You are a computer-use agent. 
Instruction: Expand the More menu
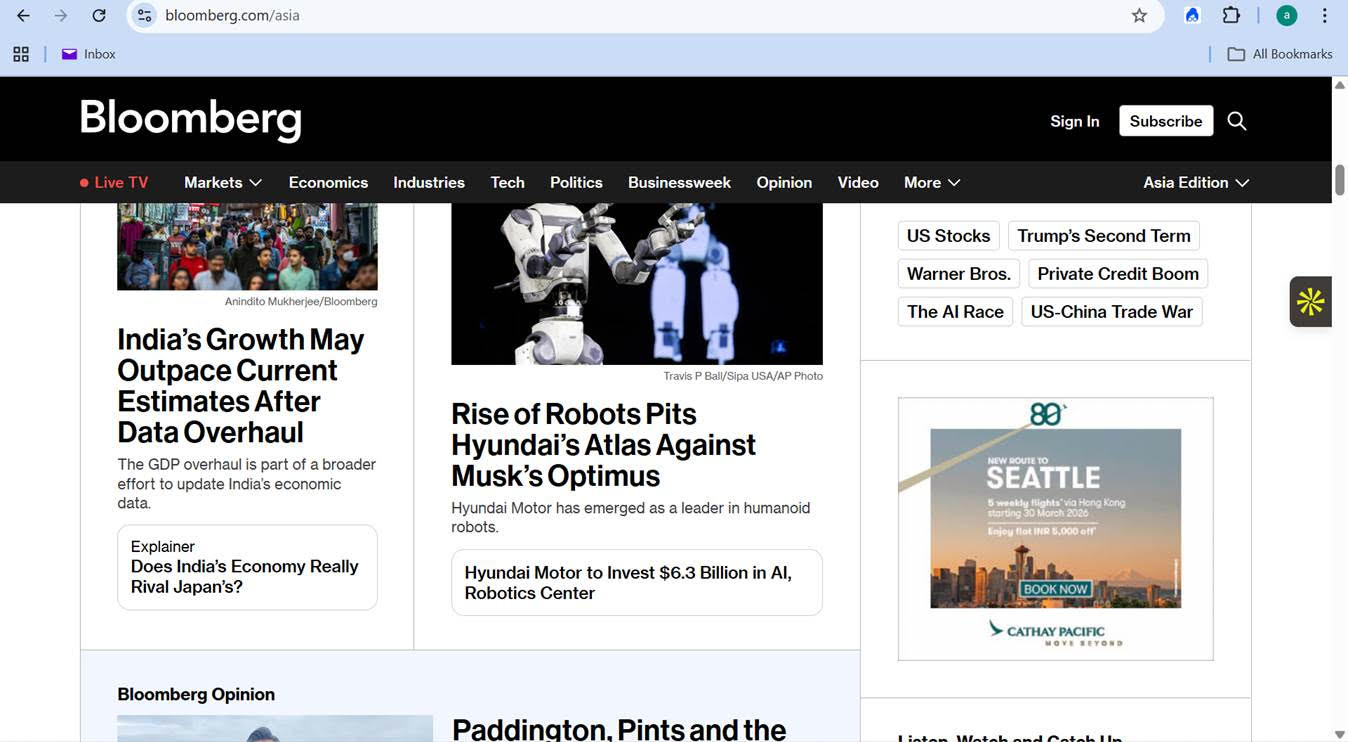pyautogui.click(x=932, y=182)
